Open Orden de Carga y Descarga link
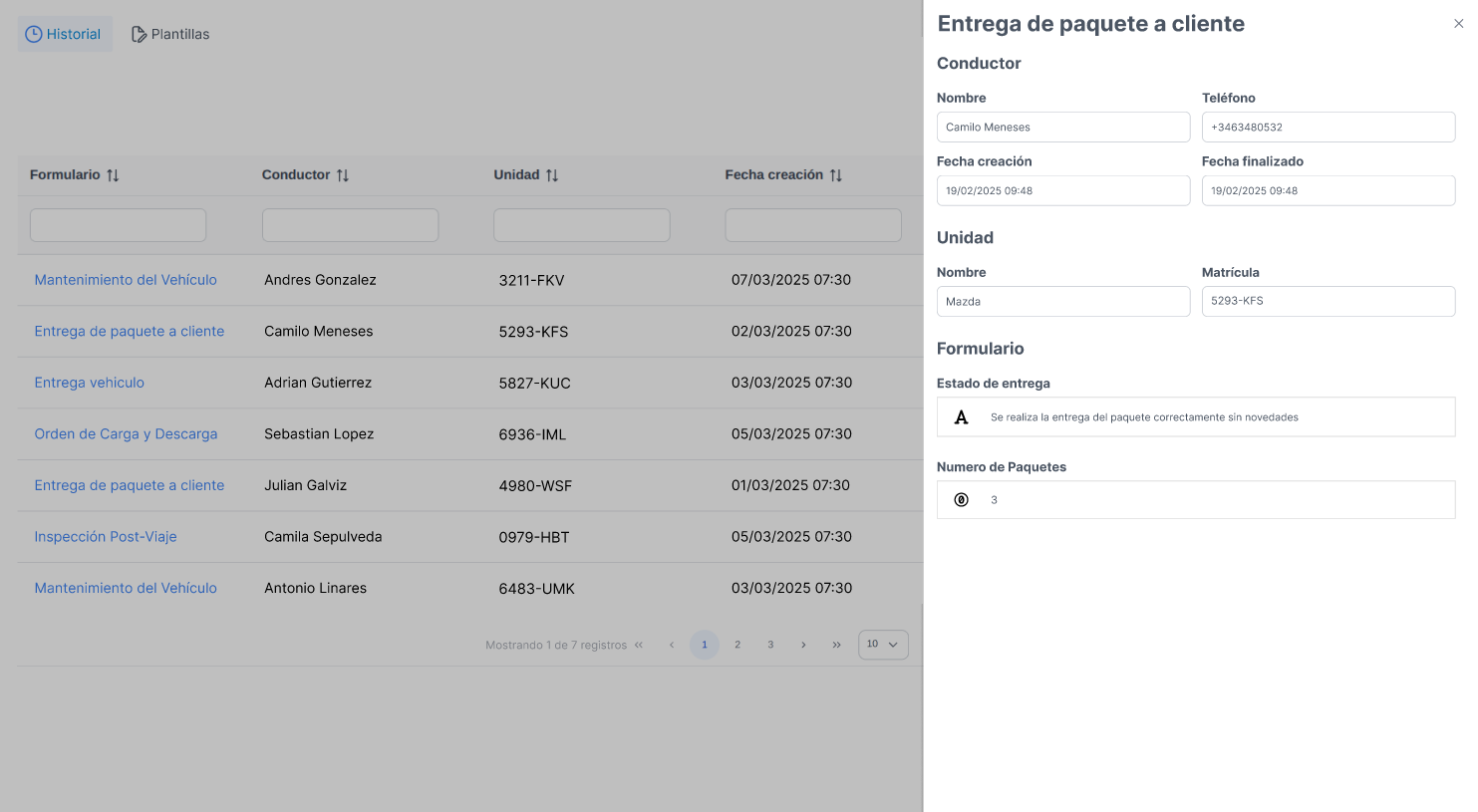The image size is (1478, 812). tap(126, 434)
